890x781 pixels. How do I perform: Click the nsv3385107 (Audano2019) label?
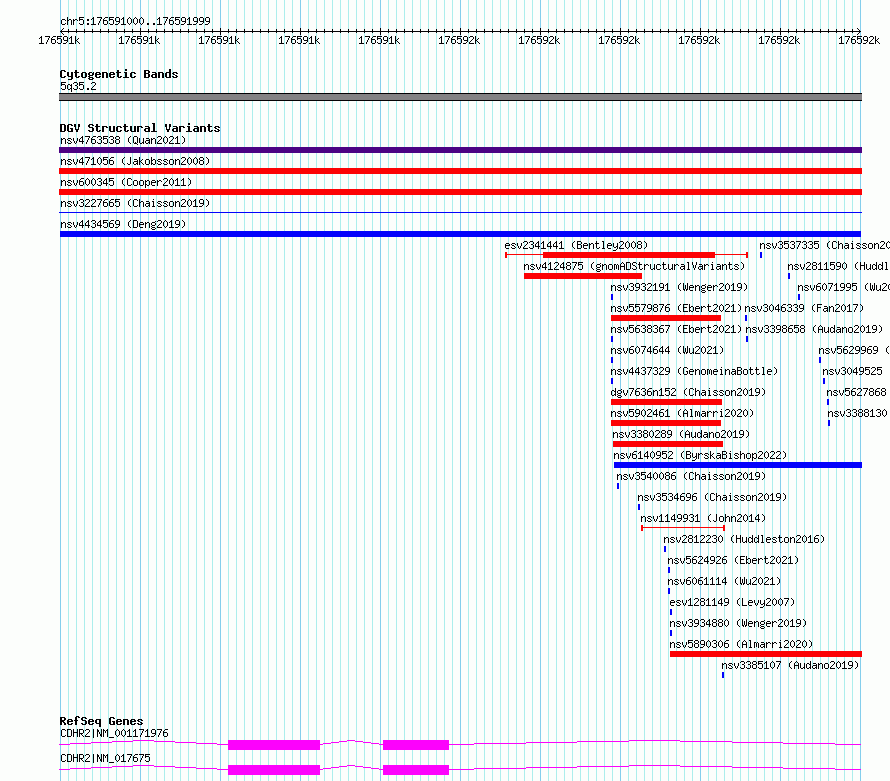(790, 665)
